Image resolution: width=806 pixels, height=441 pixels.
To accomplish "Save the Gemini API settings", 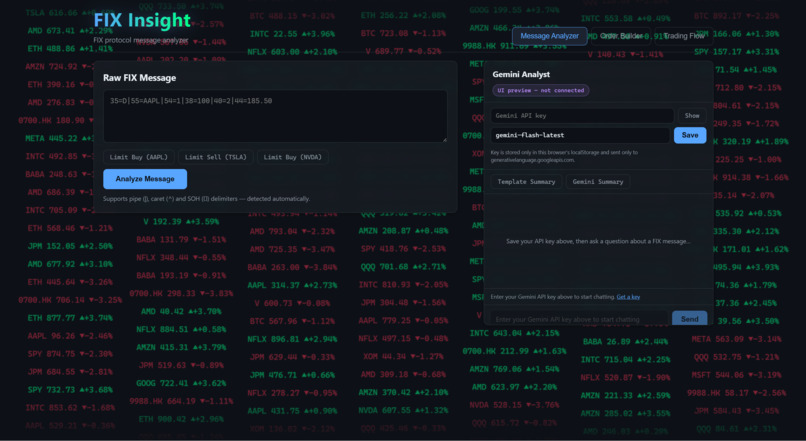I will click(690, 135).
